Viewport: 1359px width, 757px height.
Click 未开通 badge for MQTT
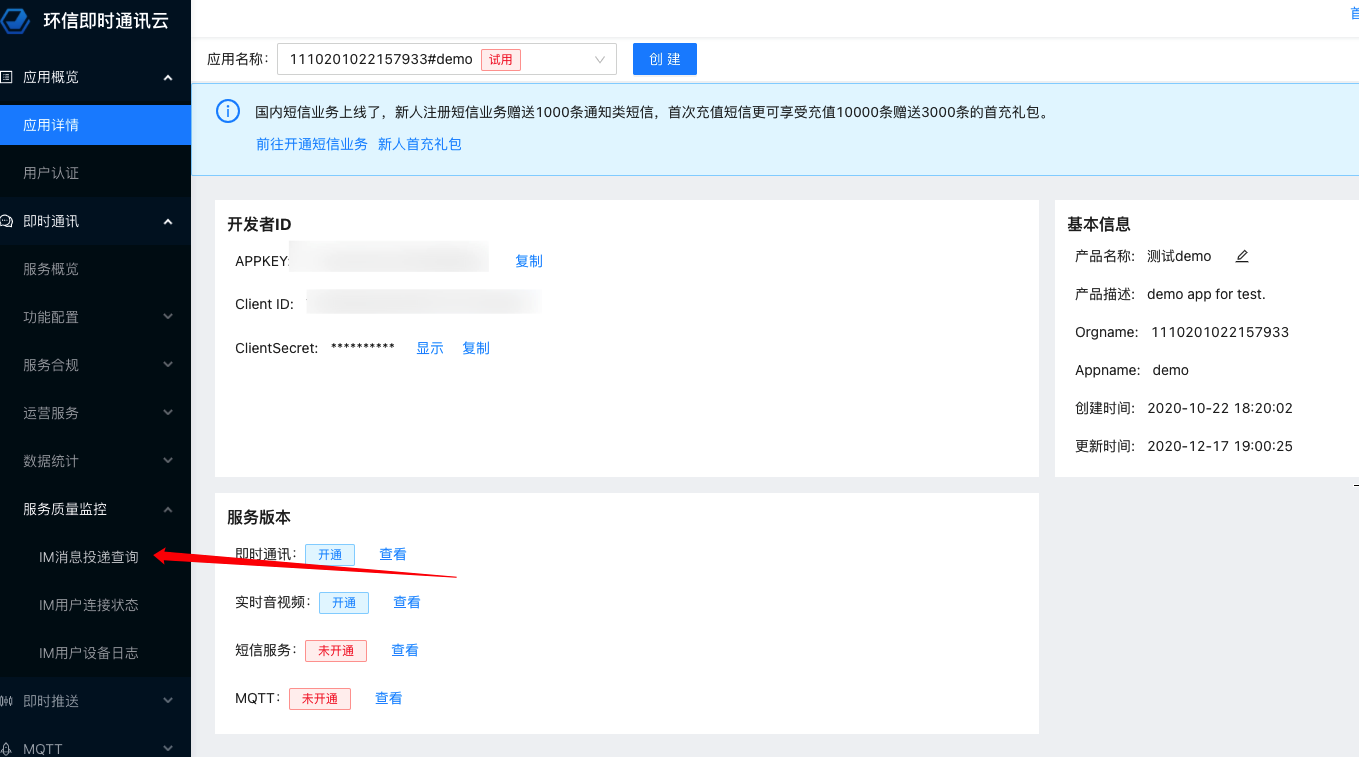pos(320,698)
